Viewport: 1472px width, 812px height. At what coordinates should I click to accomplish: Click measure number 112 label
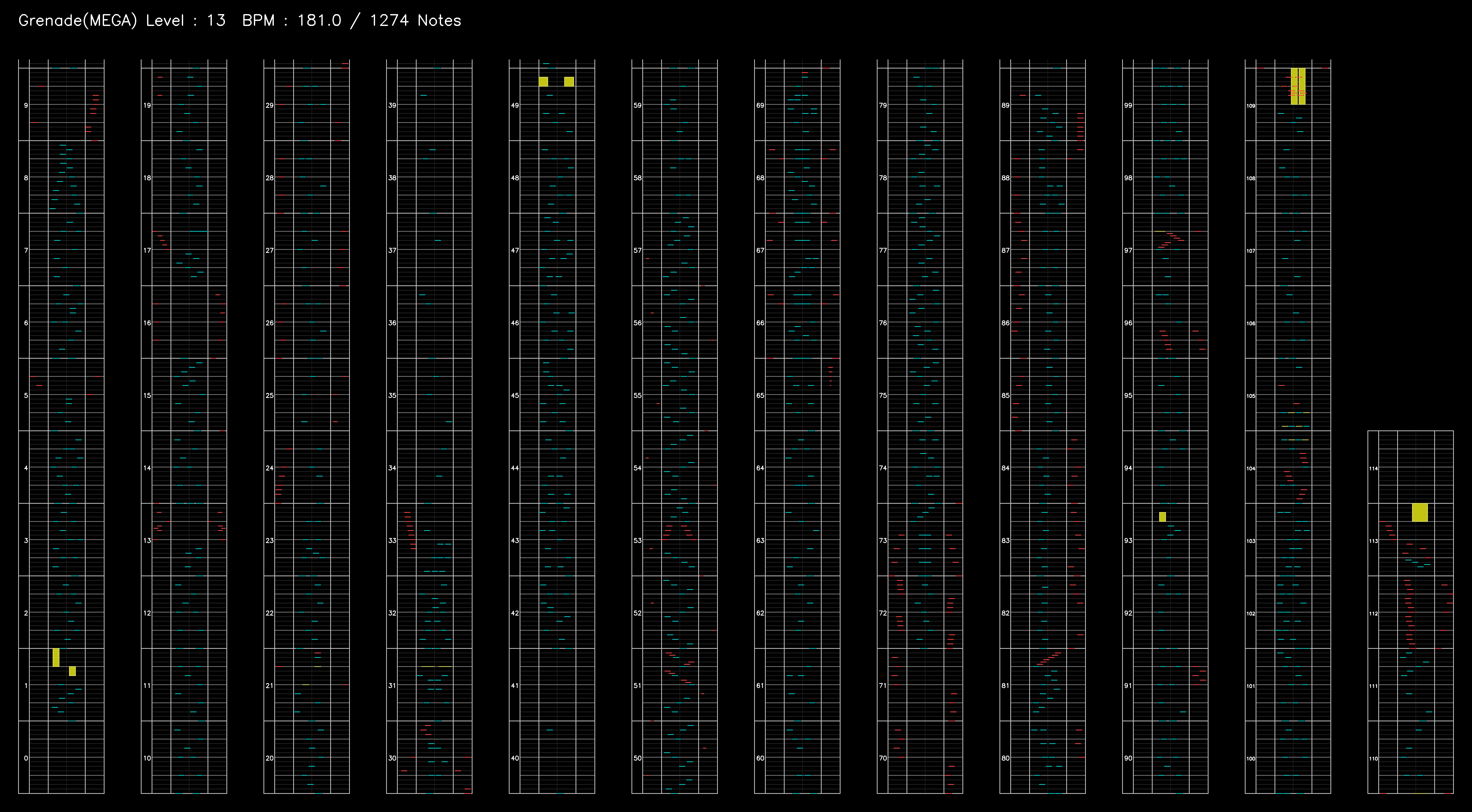(x=1374, y=614)
